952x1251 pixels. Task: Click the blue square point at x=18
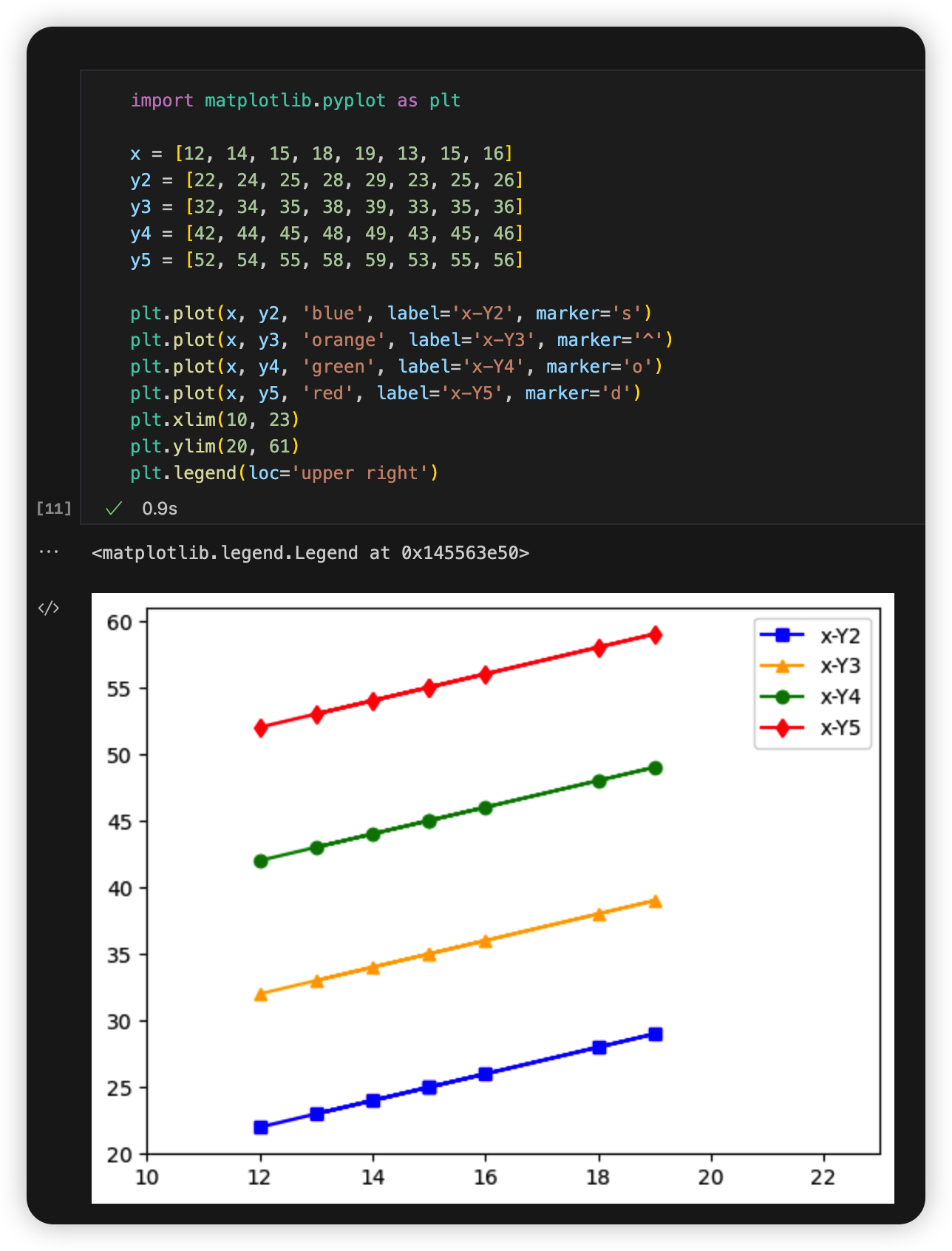tap(599, 1048)
